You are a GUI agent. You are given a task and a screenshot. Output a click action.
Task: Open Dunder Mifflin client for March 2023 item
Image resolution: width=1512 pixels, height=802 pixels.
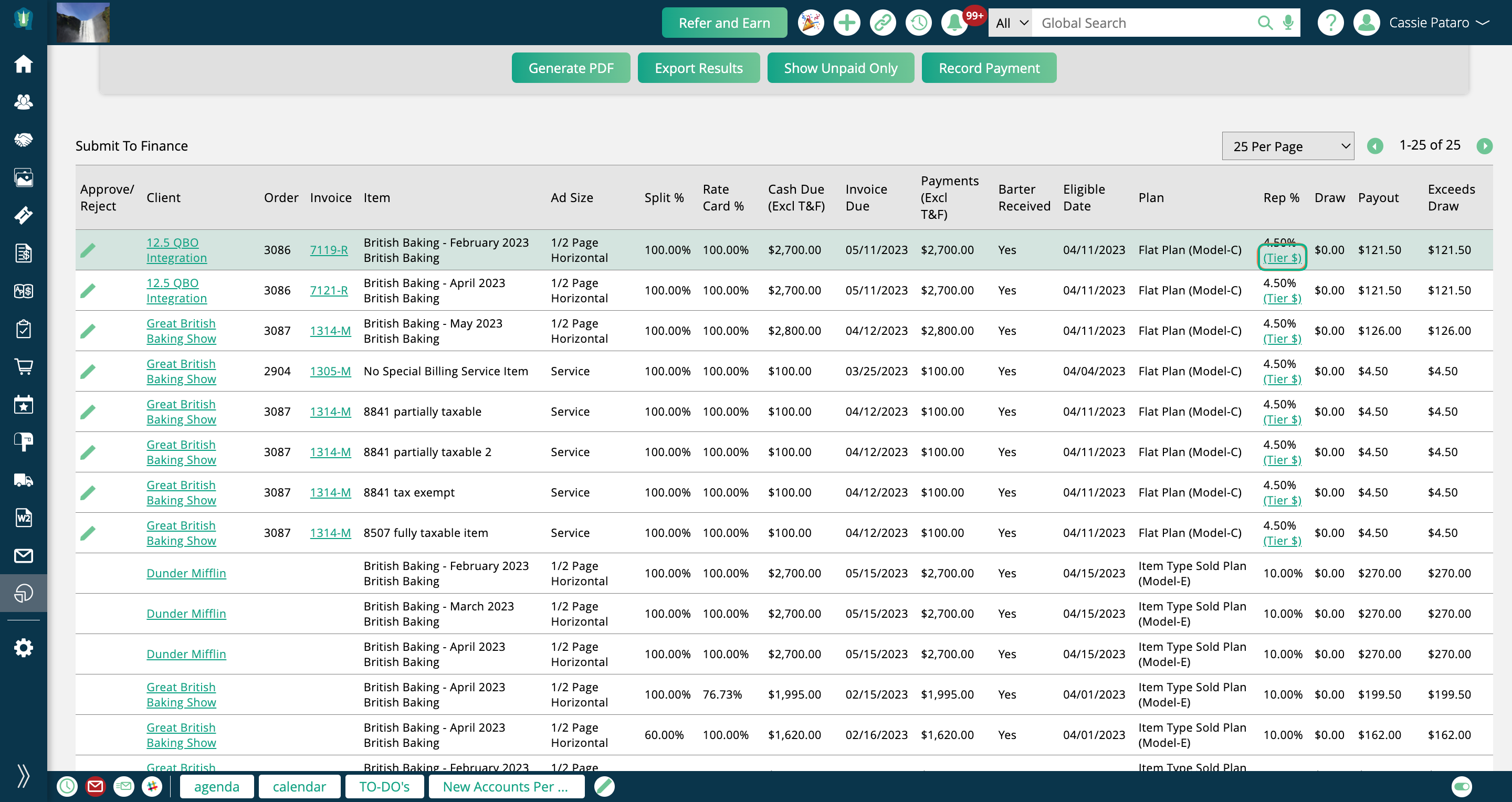tap(186, 614)
